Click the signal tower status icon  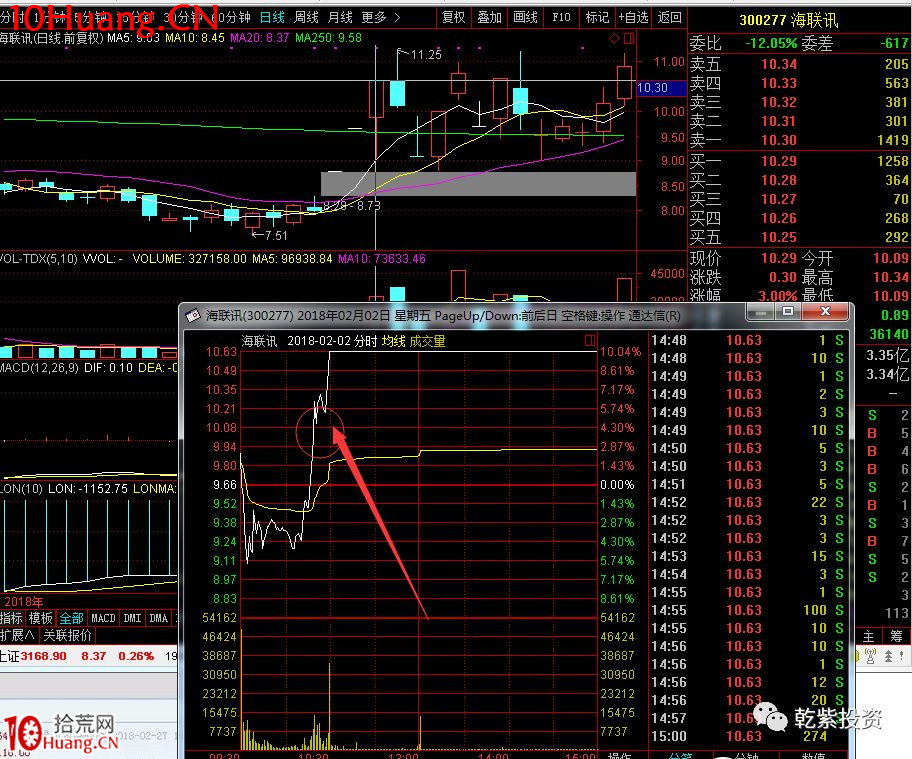point(870,656)
